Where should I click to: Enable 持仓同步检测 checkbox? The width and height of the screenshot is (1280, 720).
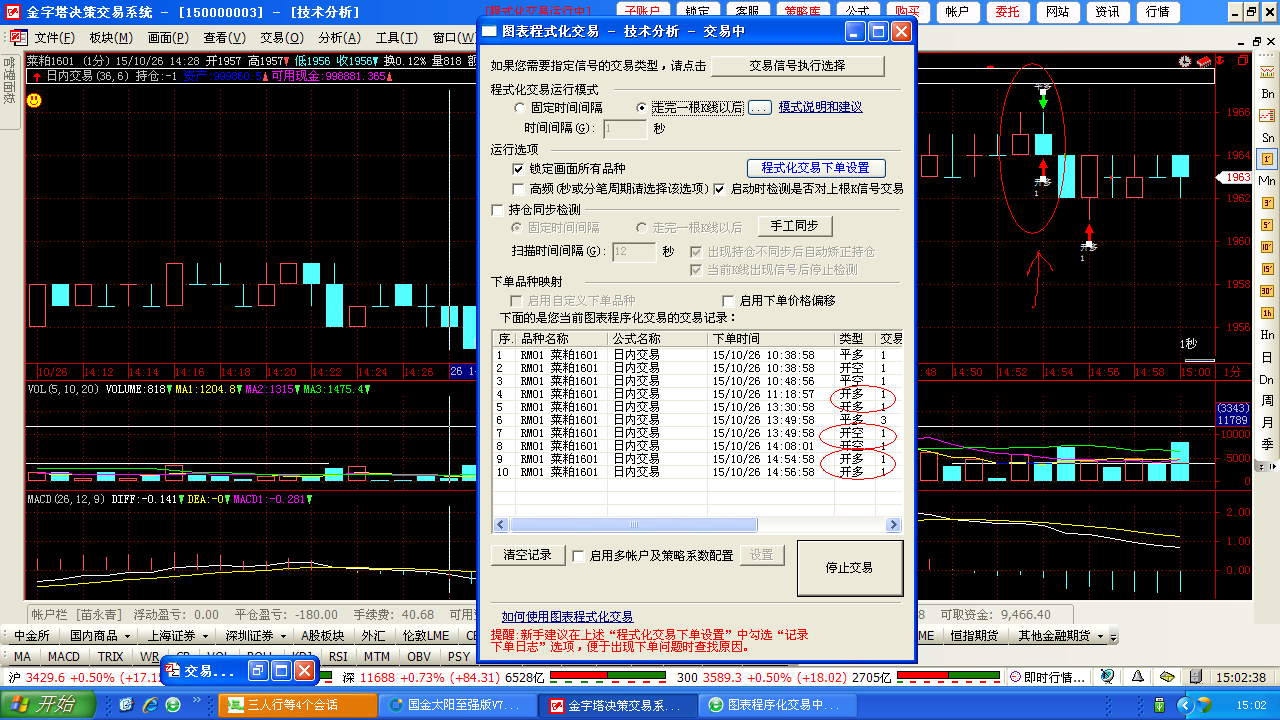click(498, 210)
